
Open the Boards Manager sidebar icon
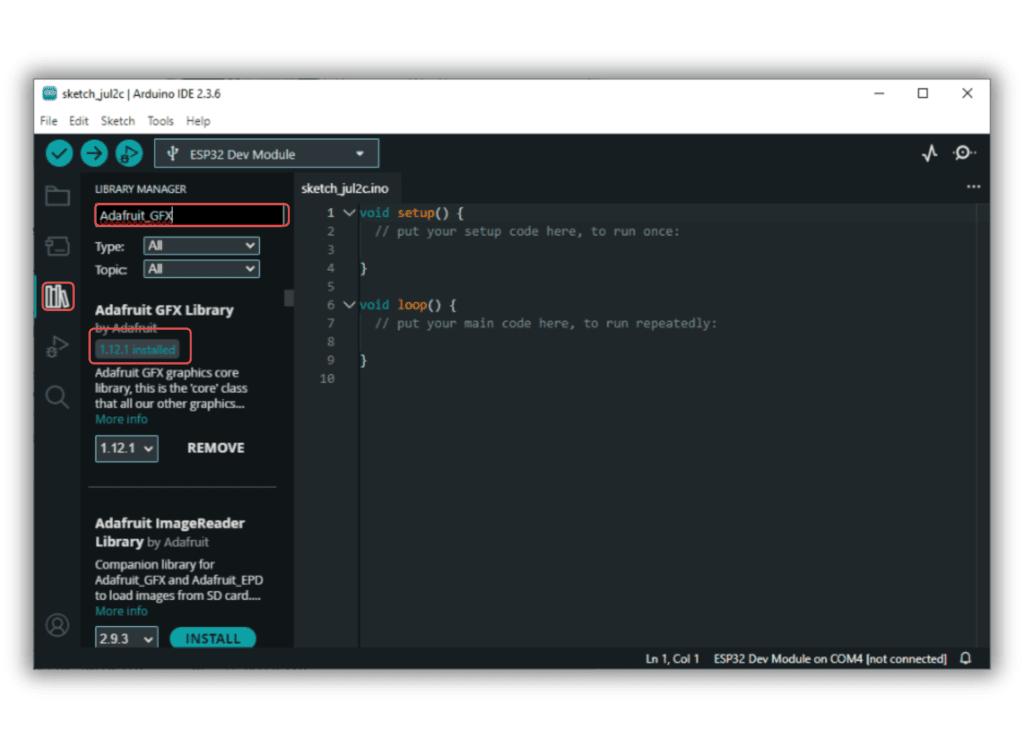tap(57, 246)
